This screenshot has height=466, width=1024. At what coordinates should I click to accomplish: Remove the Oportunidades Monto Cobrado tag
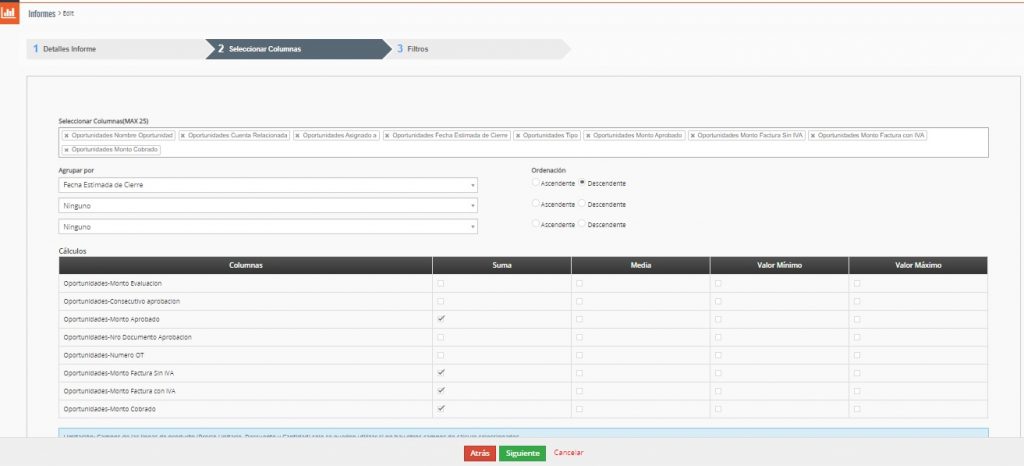click(x=66, y=150)
